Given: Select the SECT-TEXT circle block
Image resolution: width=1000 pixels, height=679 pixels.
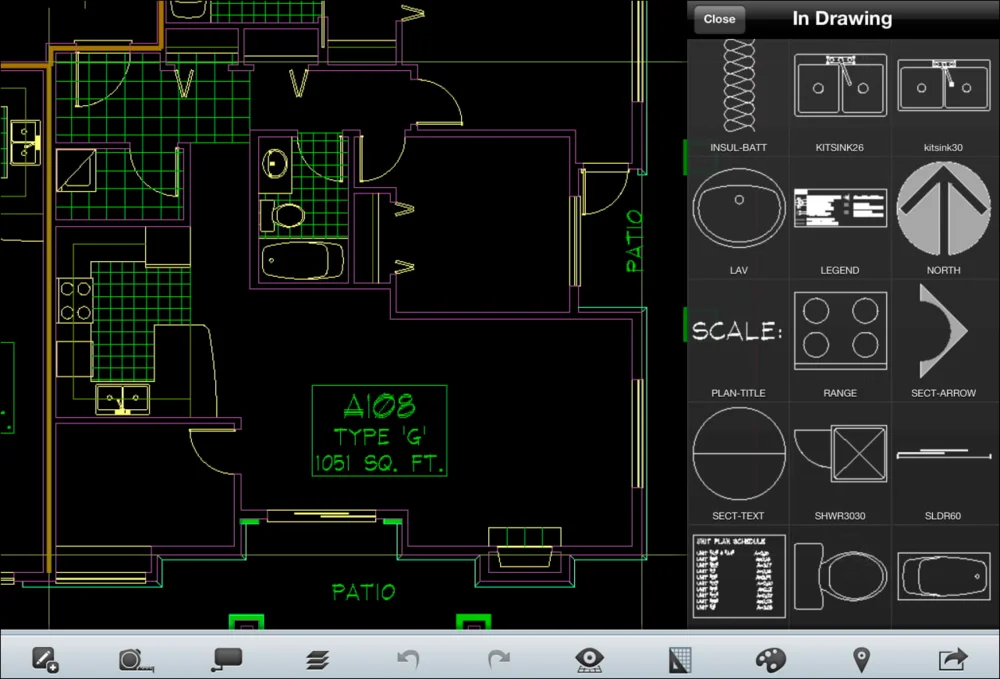Looking at the screenshot, I should click(x=739, y=454).
